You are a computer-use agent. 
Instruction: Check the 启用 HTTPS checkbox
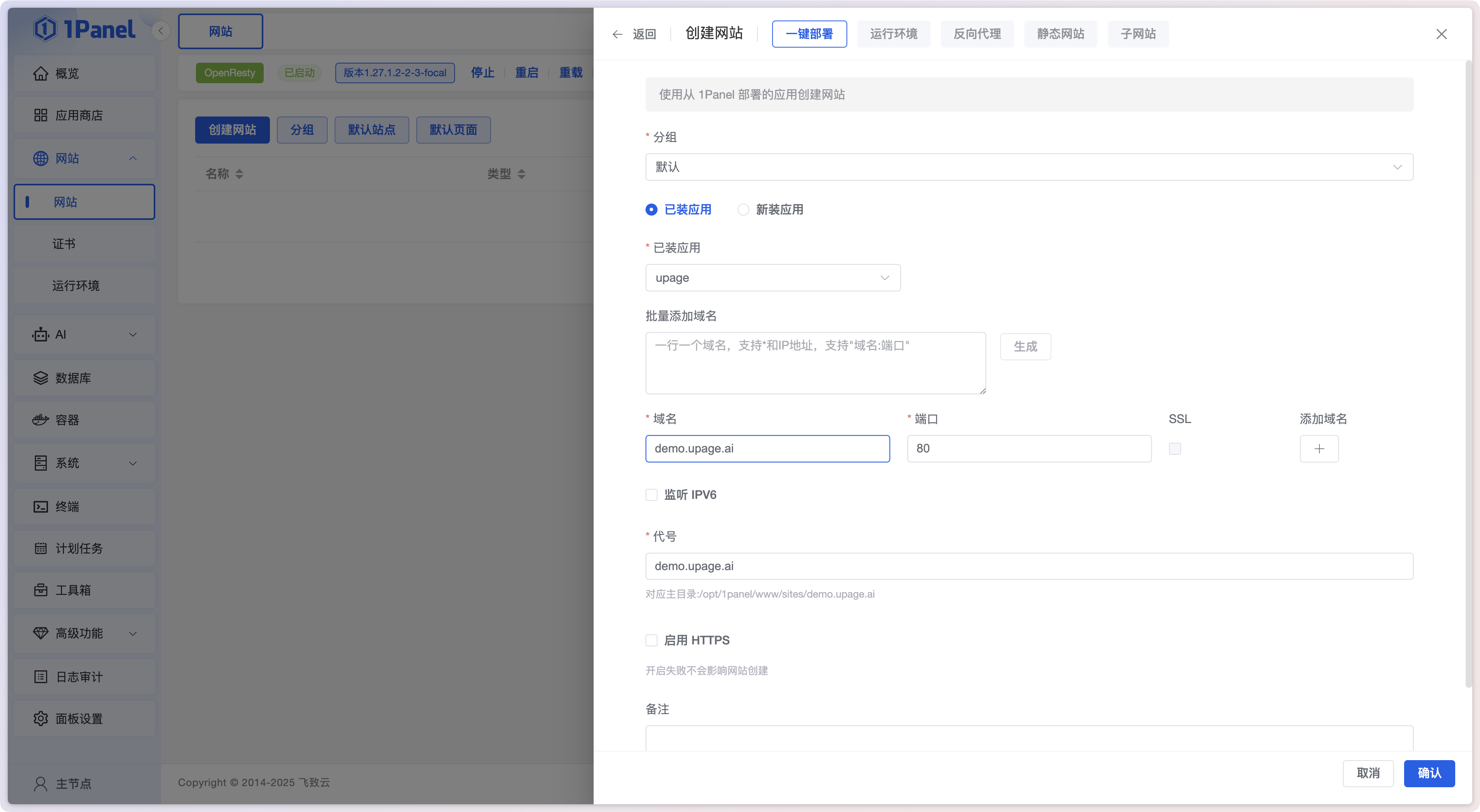(x=652, y=640)
